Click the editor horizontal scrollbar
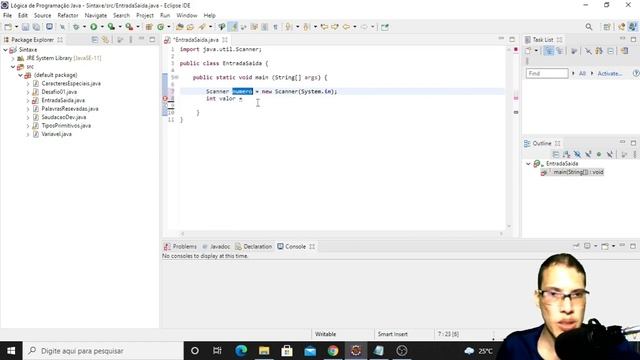 [x=342, y=234]
